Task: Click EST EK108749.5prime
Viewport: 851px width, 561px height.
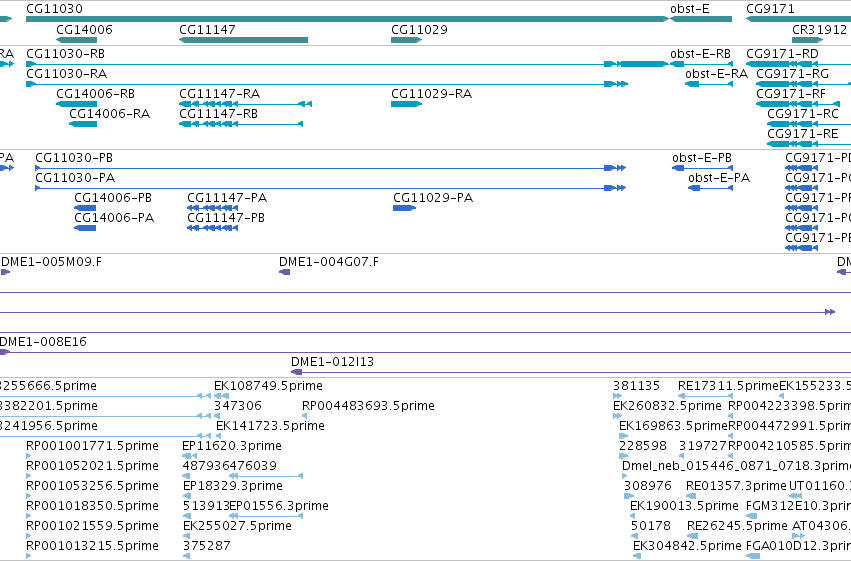Action: 221,396
